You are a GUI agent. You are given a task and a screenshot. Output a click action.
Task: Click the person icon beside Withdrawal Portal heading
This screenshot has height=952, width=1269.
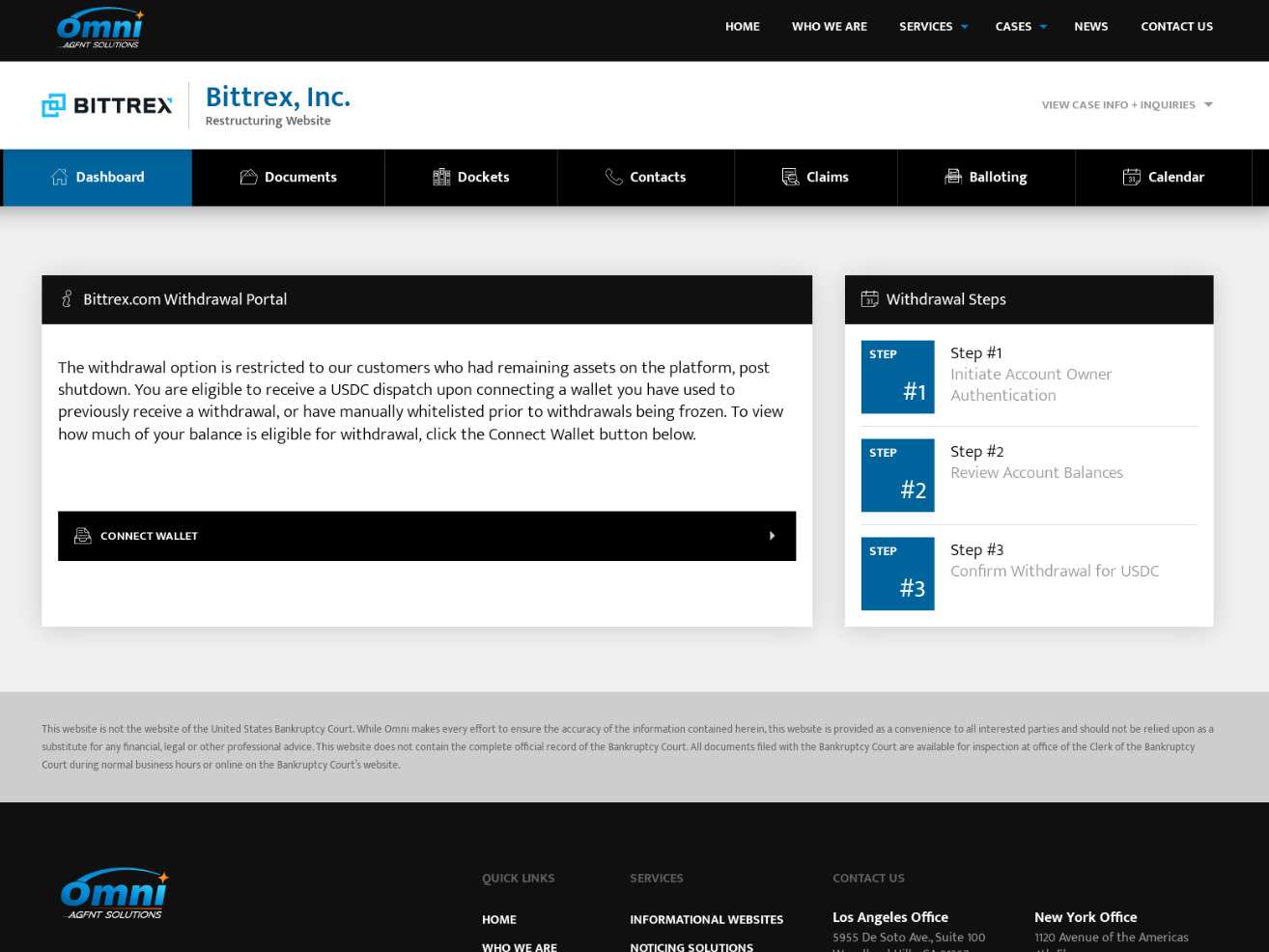(66, 299)
